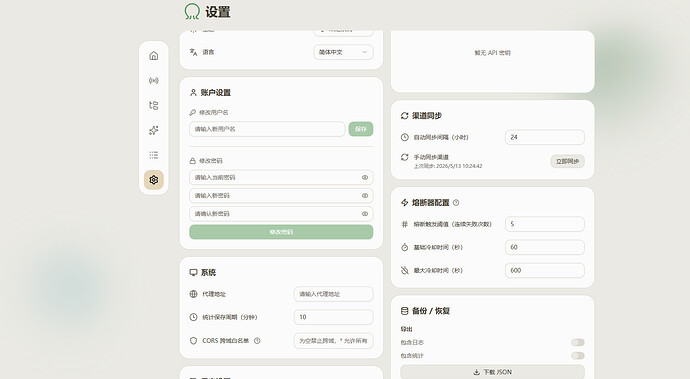690x379 pixels.
Task: Open the sparkle models icon in sidebar
Action: [154, 130]
